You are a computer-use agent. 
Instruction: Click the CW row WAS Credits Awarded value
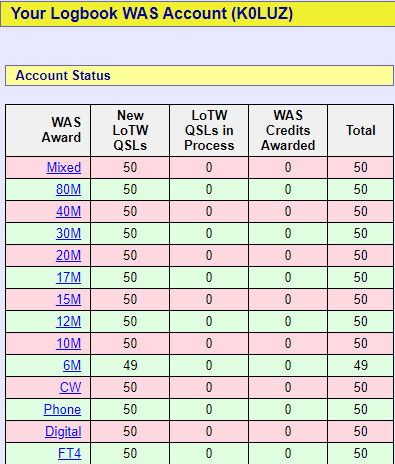(x=288, y=387)
